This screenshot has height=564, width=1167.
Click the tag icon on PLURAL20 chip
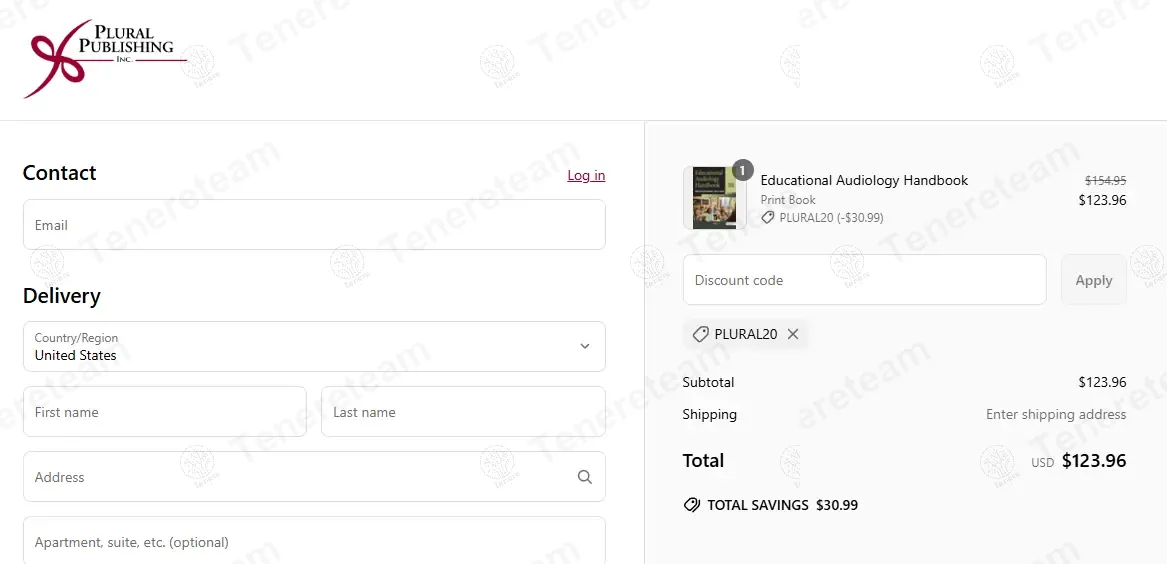click(x=700, y=334)
